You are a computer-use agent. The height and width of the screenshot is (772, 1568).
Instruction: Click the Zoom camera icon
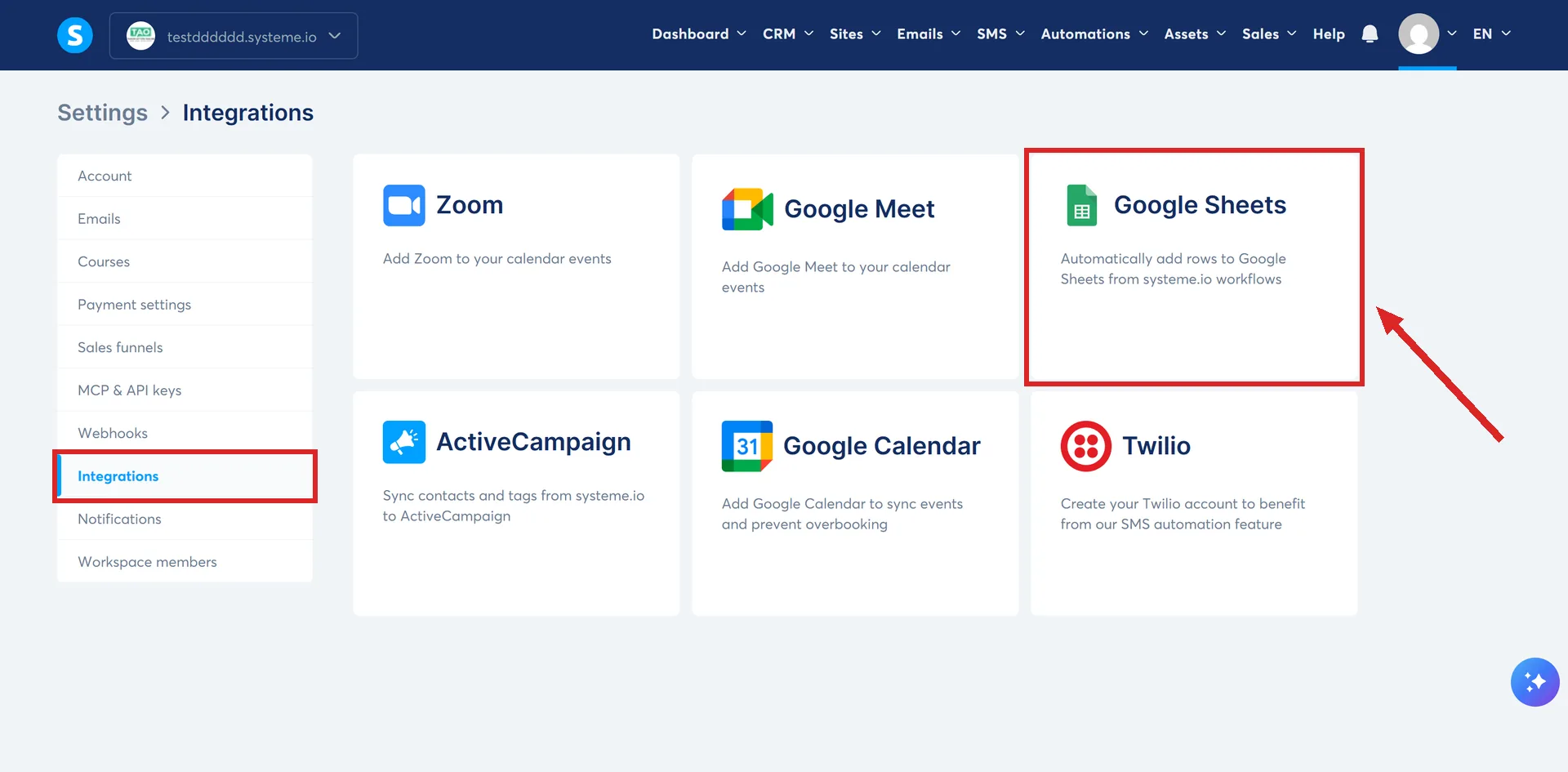pyautogui.click(x=404, y=205)
